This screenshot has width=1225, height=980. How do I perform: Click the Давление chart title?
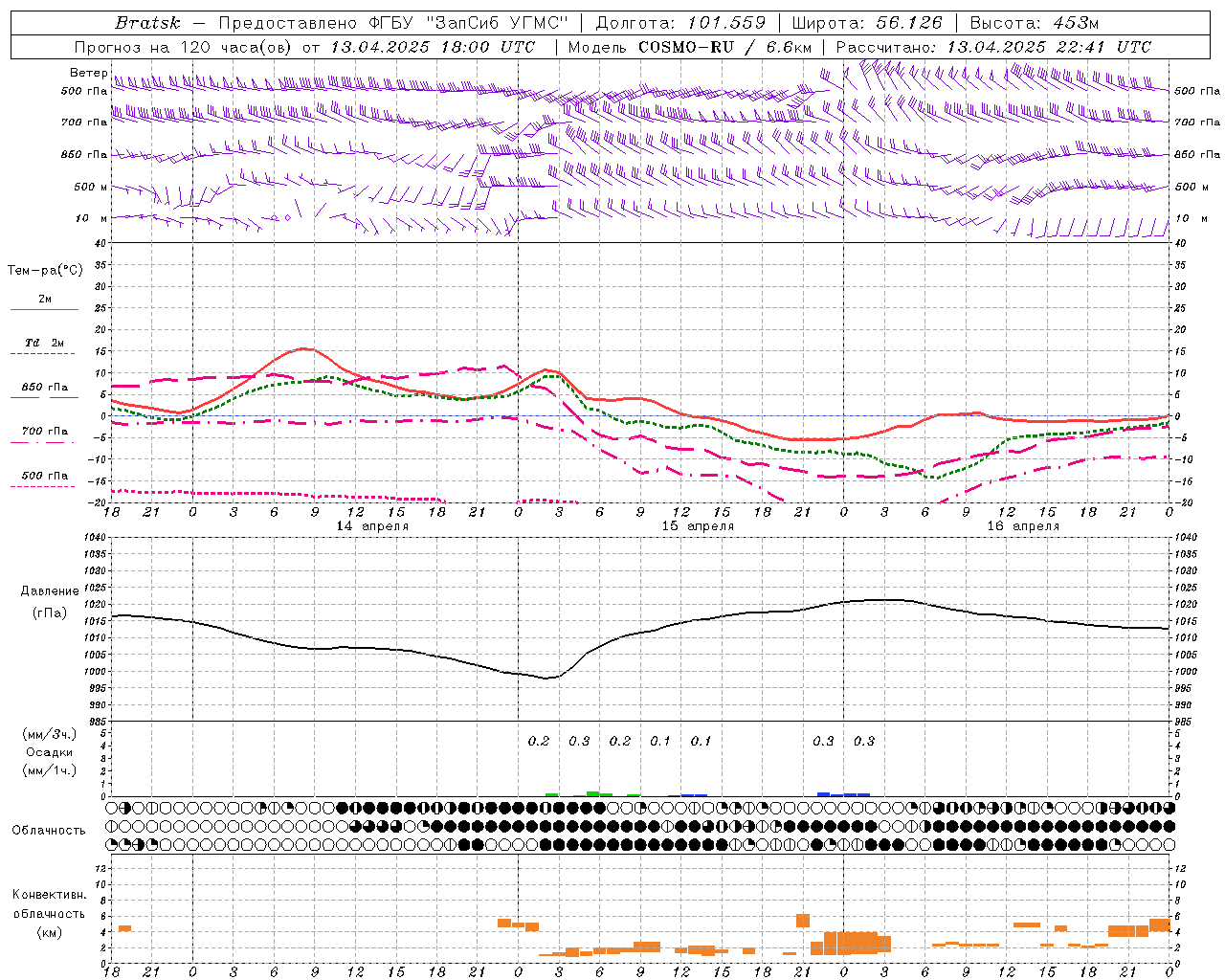49,591
